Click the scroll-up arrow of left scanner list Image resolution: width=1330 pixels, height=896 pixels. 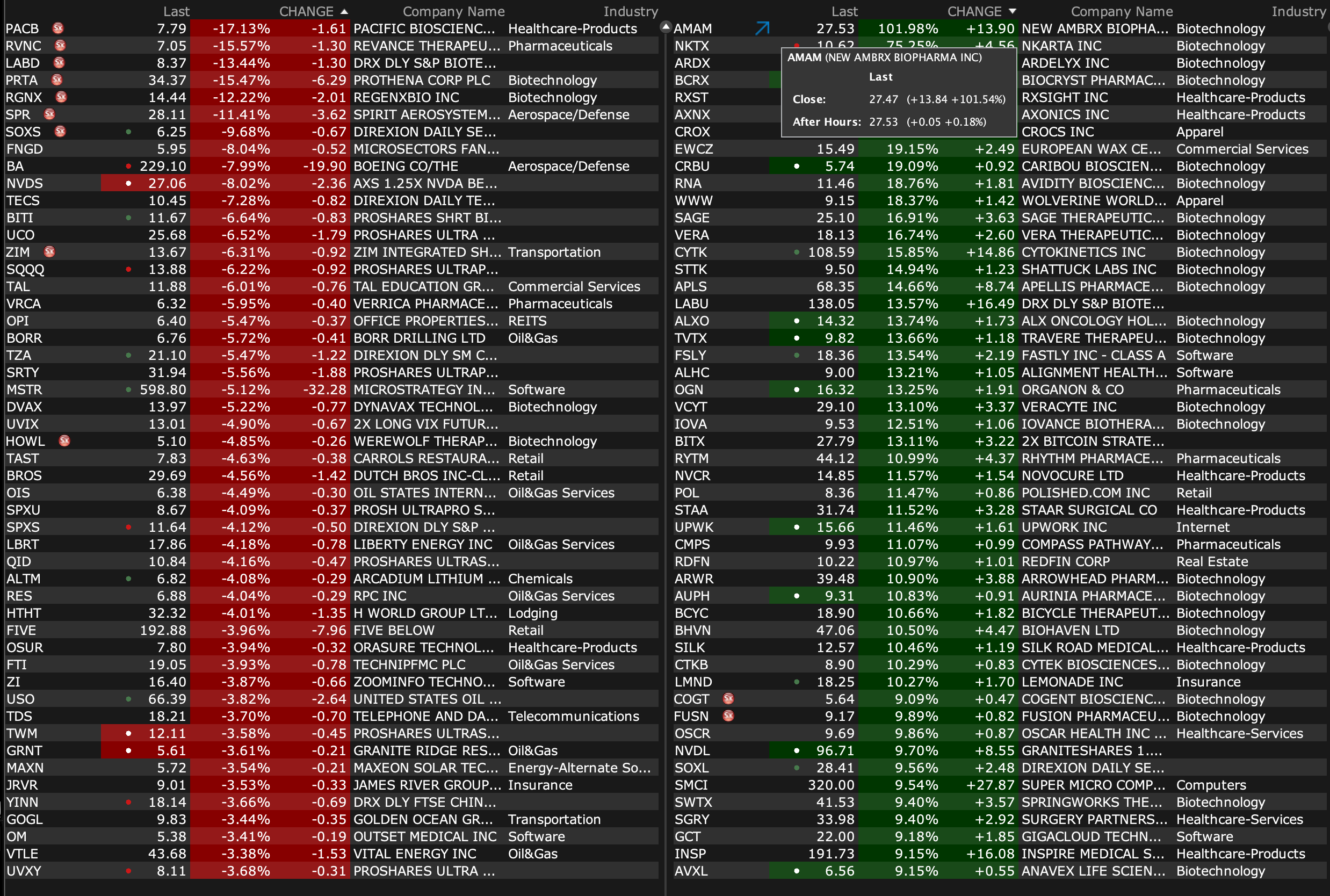pos(665,27)
